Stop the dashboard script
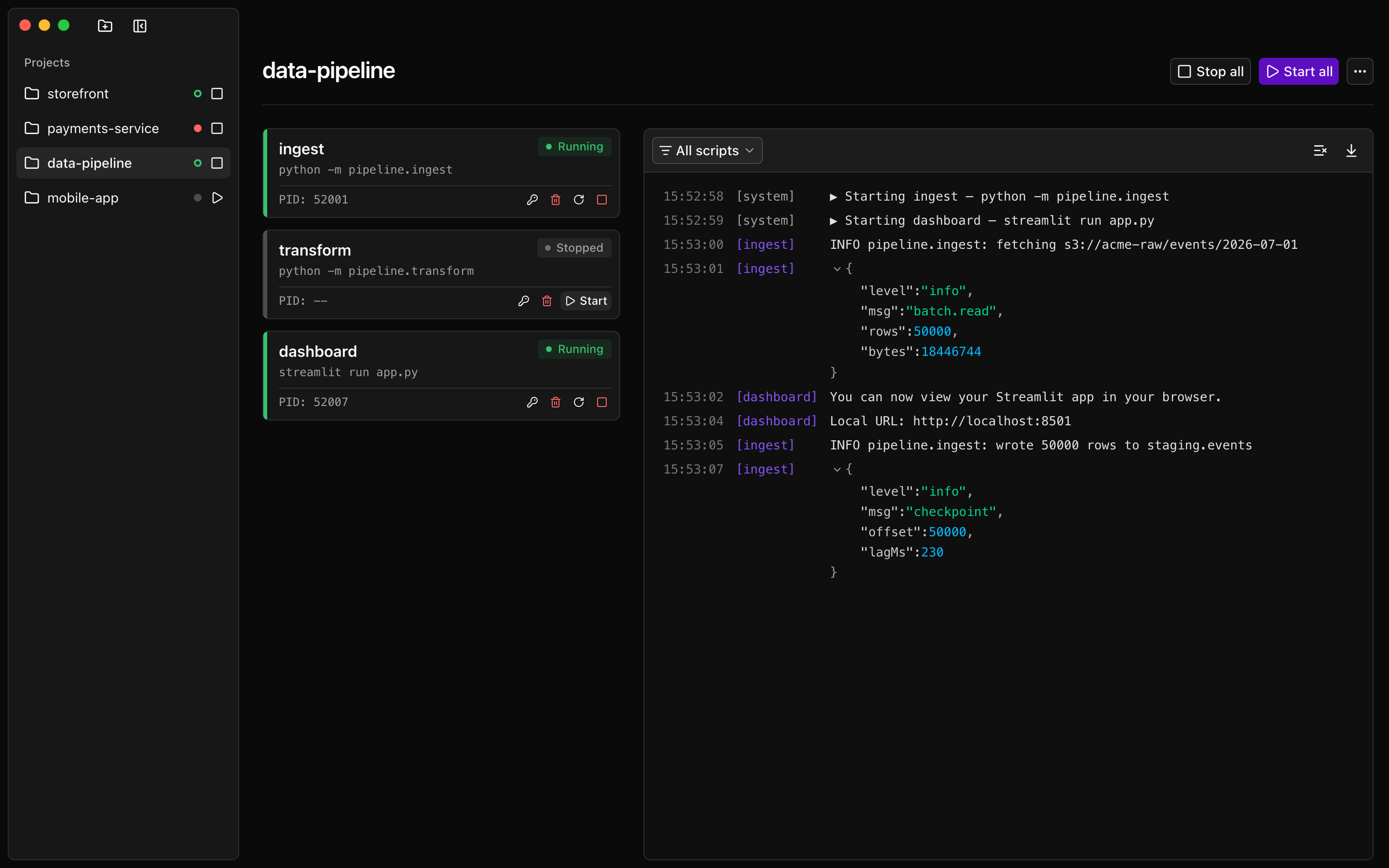 point(601,403)
